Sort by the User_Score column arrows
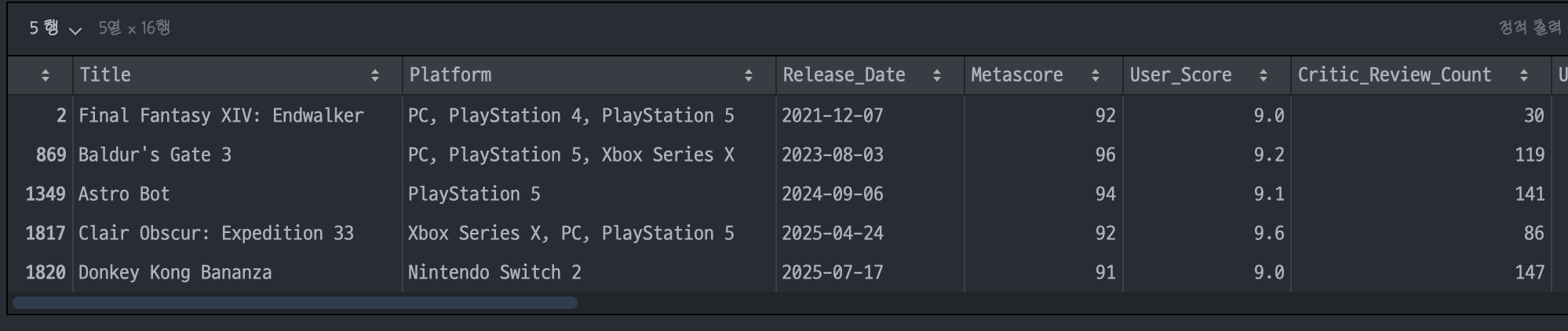 pyautogui.click(x=1264, y=75)
